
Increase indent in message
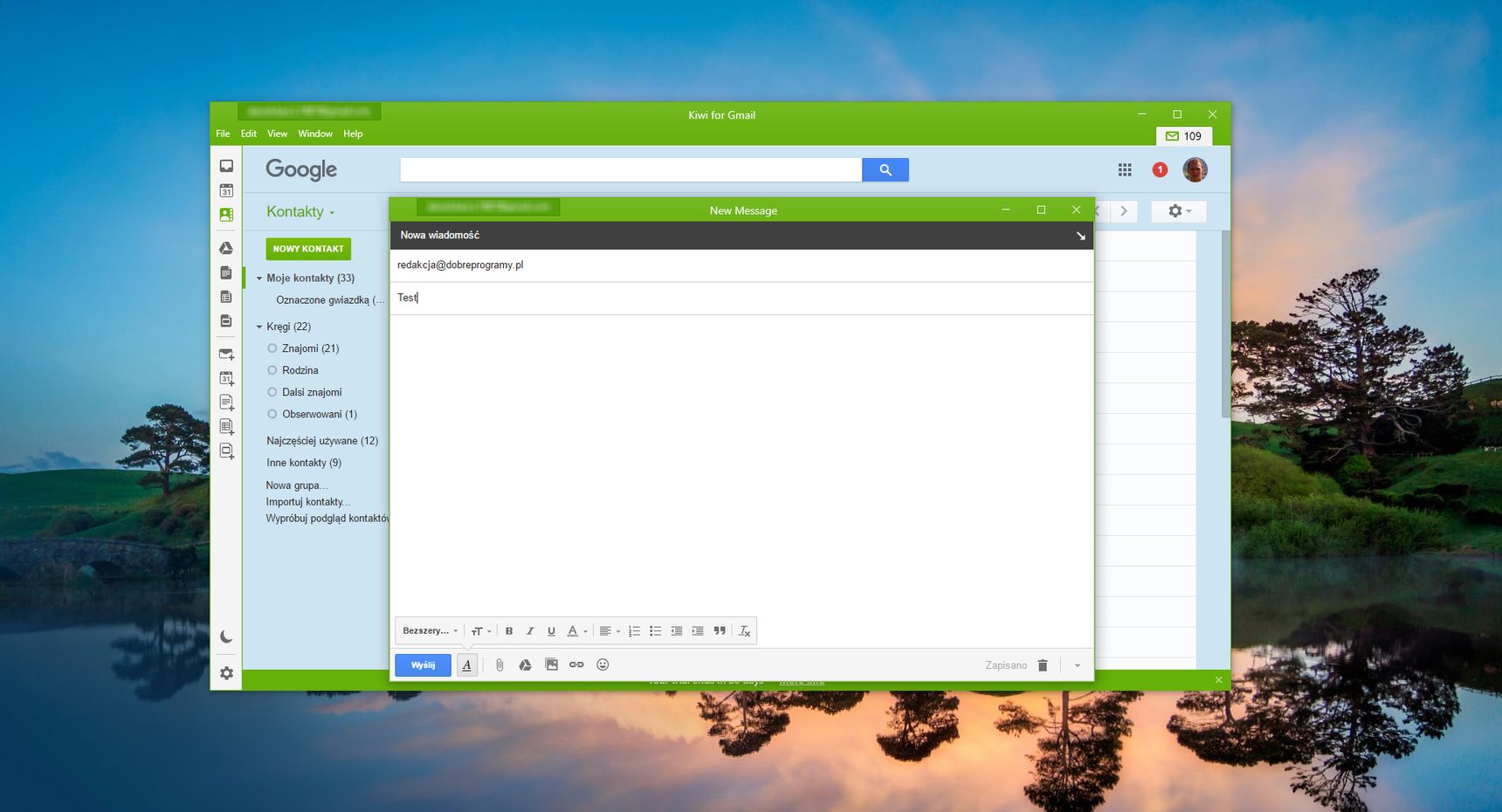(698, 631)
